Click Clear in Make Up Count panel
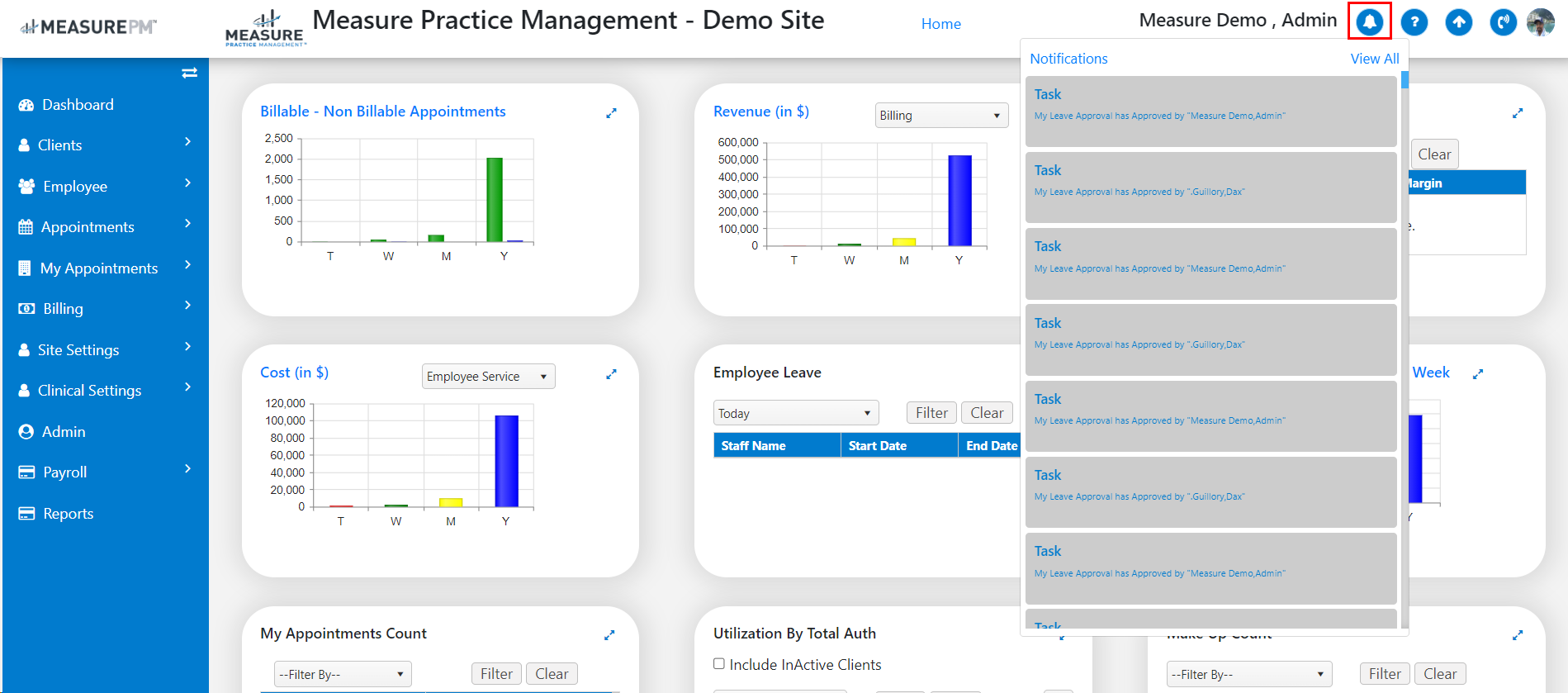 pos(1440,673)
